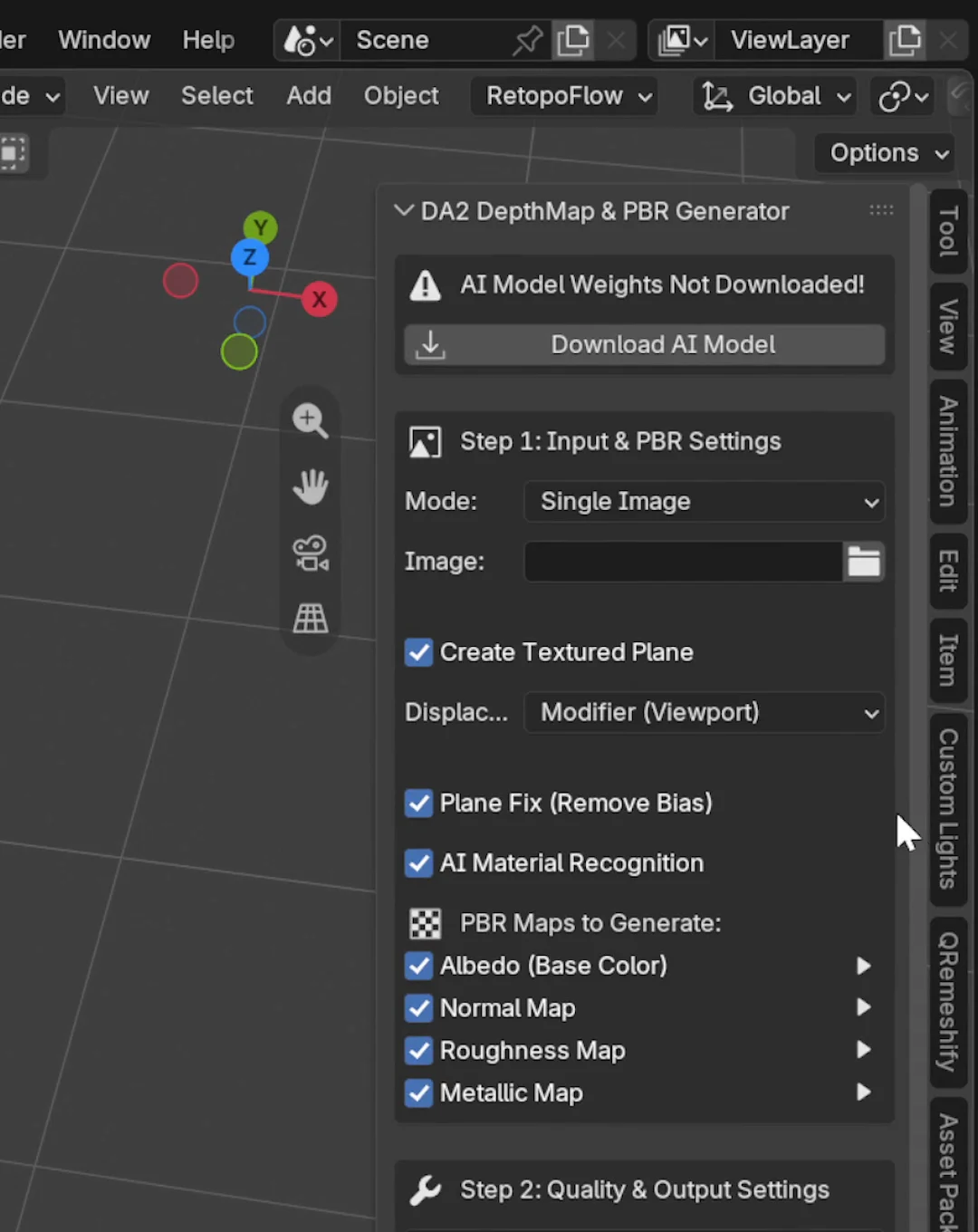Click the Scene browse icon
The height and width of the screenshot is (1232, 978).
tap(308, 40)
